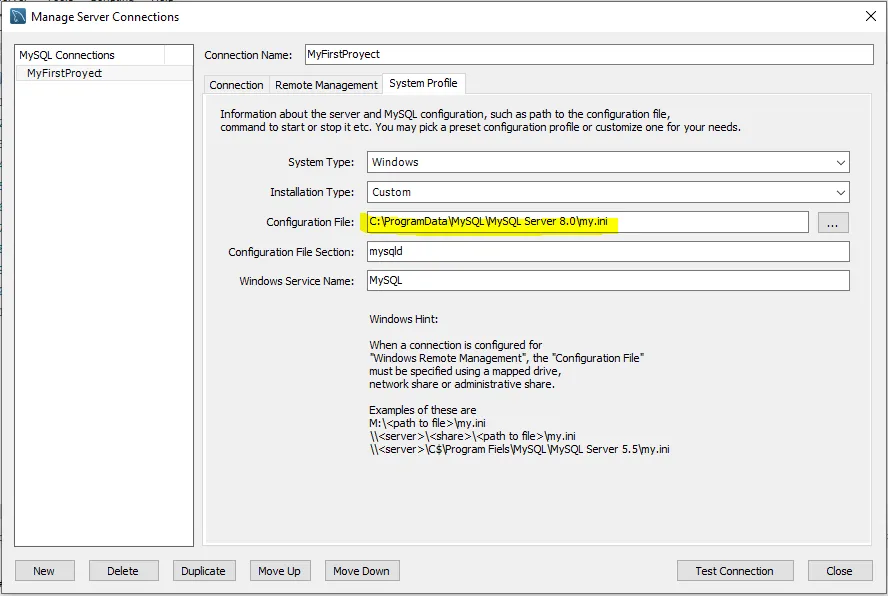Expand the Installation Type dropdown

click(x=608, y=192)
